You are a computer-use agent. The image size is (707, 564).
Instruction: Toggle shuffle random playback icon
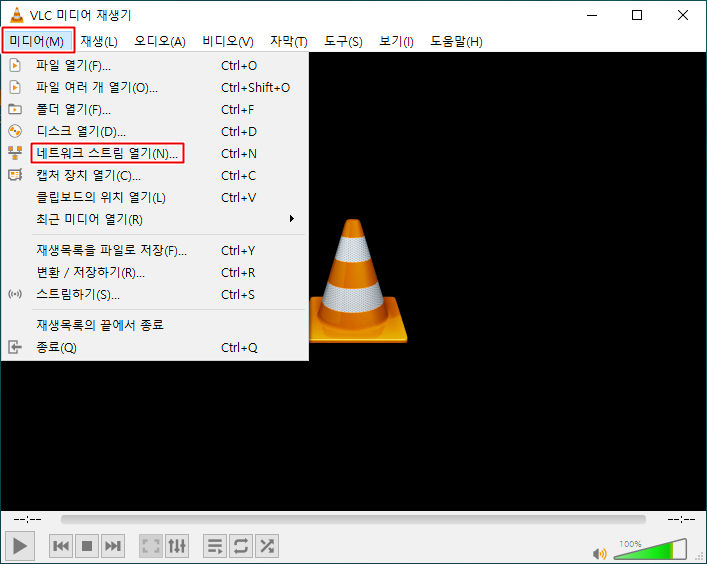pyautogui.click(x=267, y=546)
